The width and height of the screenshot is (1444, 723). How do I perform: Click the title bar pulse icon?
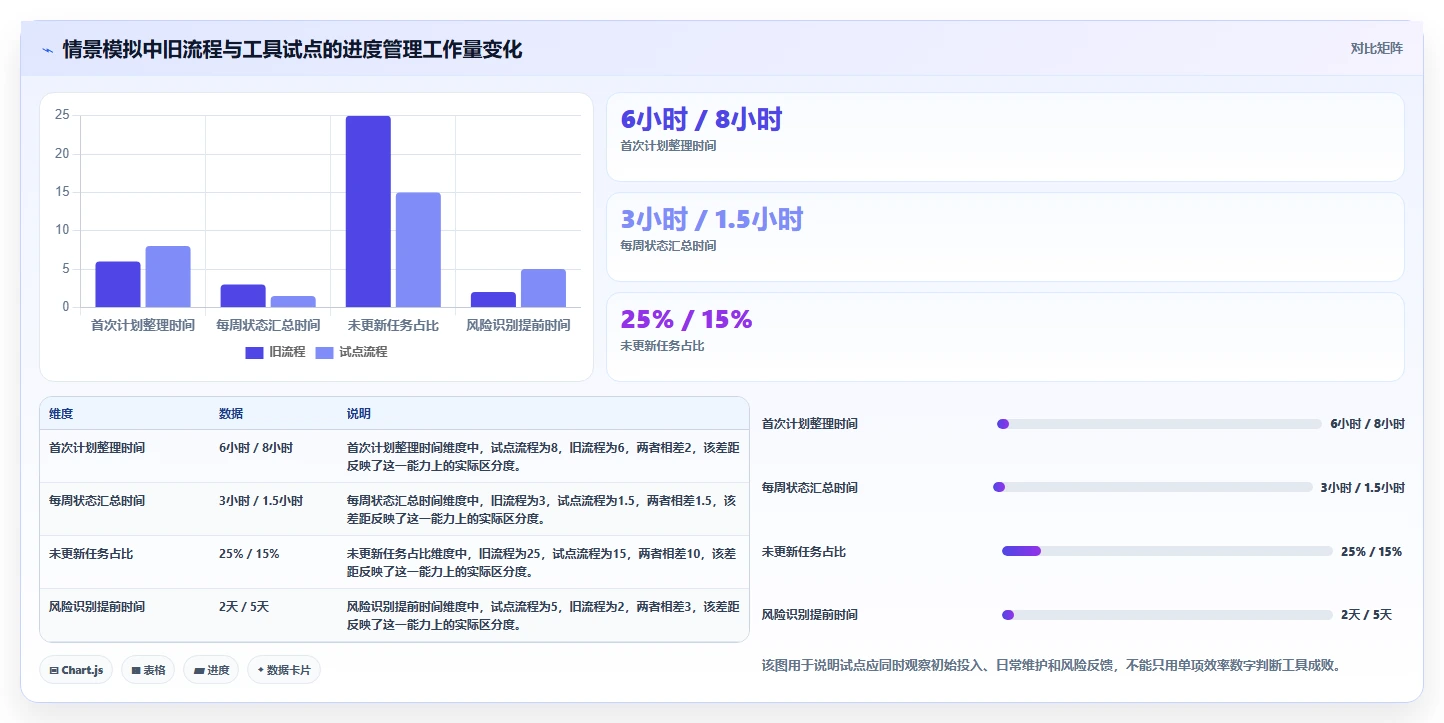[47, 50]
